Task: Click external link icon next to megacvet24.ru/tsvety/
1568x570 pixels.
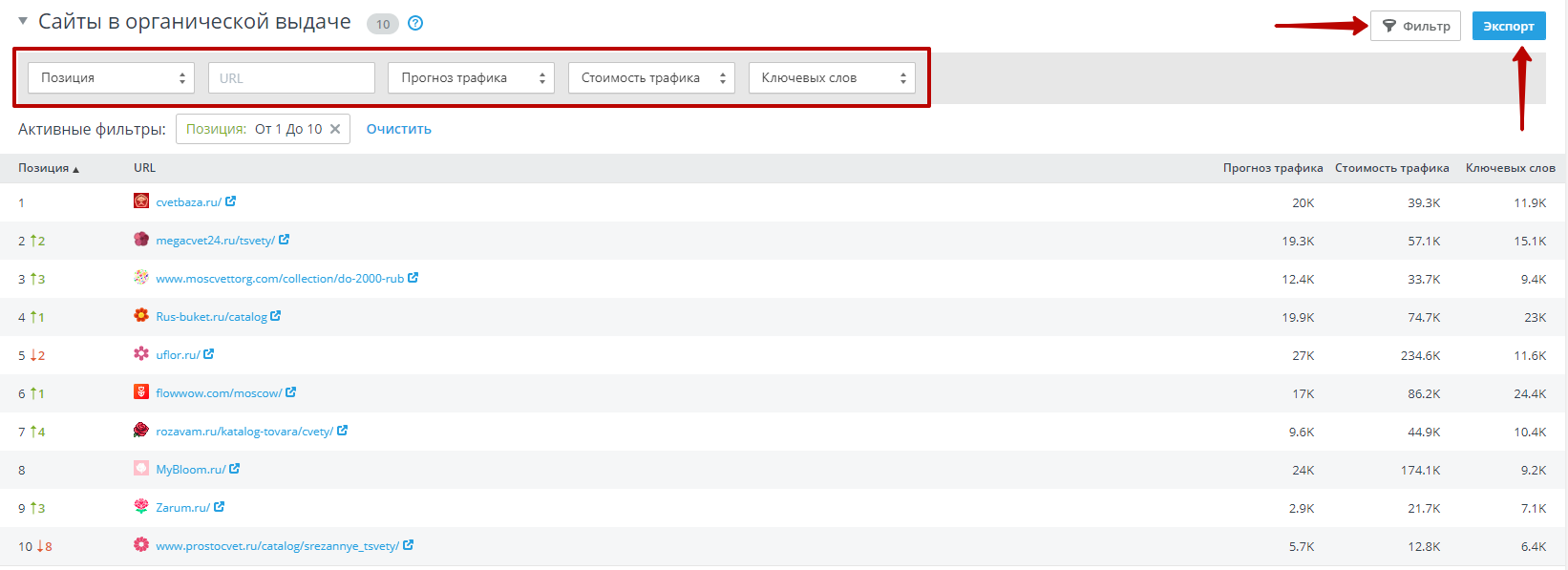Action: (284, 240)
